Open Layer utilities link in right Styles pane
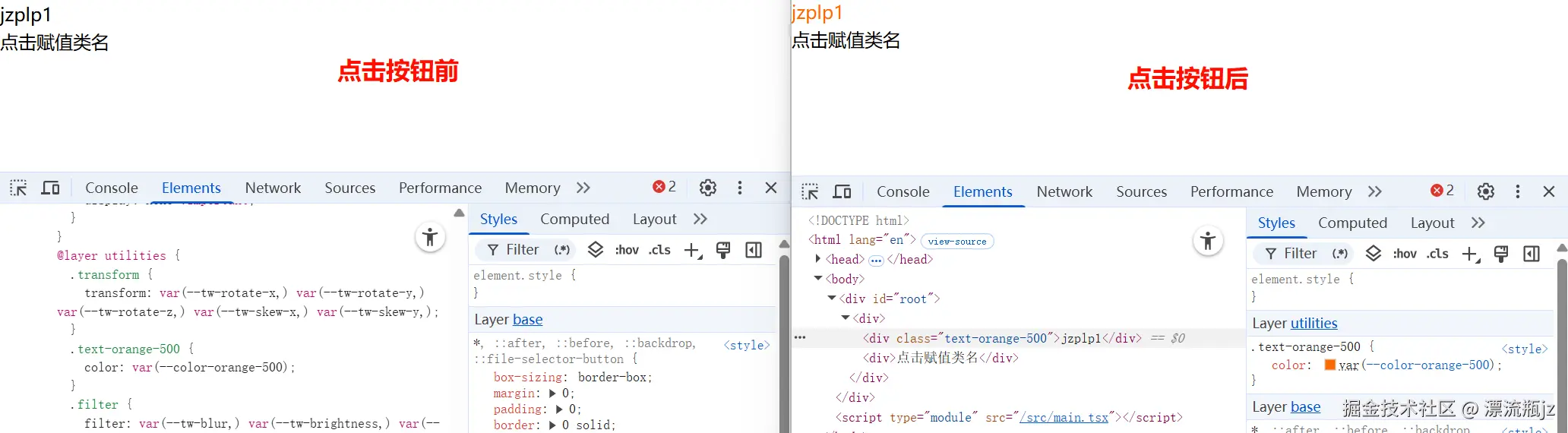The height and width of the screenshot is (433, 1568). pos(1314,324)
